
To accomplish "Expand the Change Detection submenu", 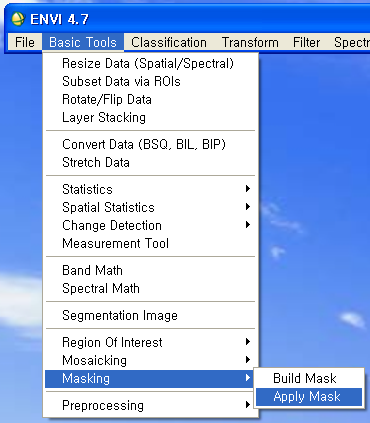I will tap(150, 225).
